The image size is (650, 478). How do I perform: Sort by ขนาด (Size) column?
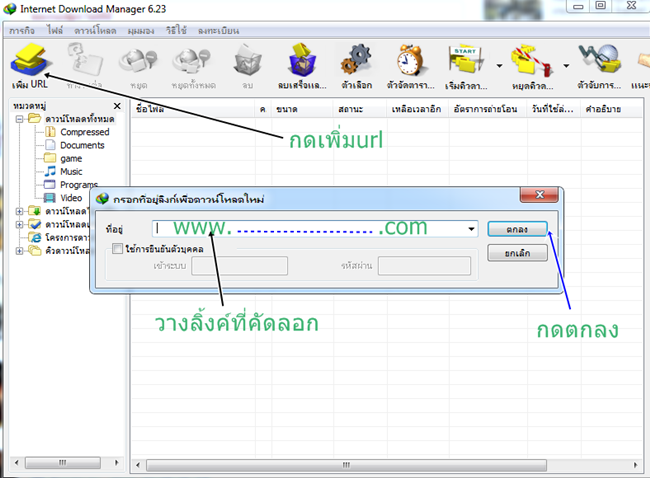[303, 109]
